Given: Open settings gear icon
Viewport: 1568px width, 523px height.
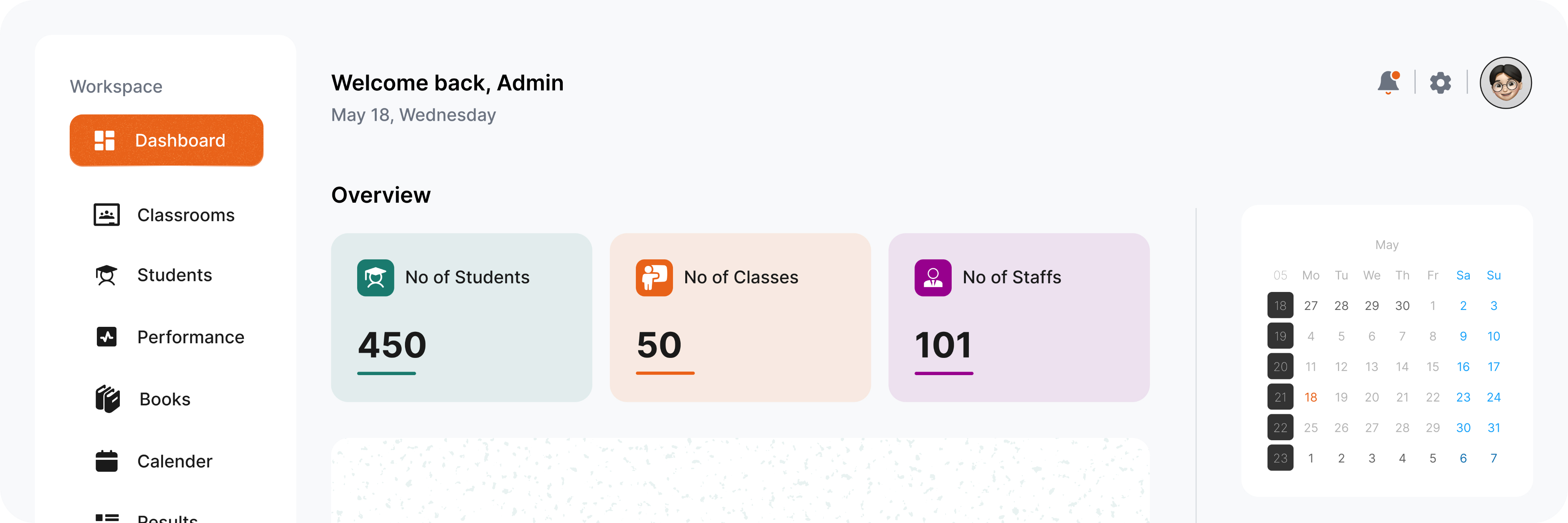Looking at the screenshot, I should [x=1440, y=82].
